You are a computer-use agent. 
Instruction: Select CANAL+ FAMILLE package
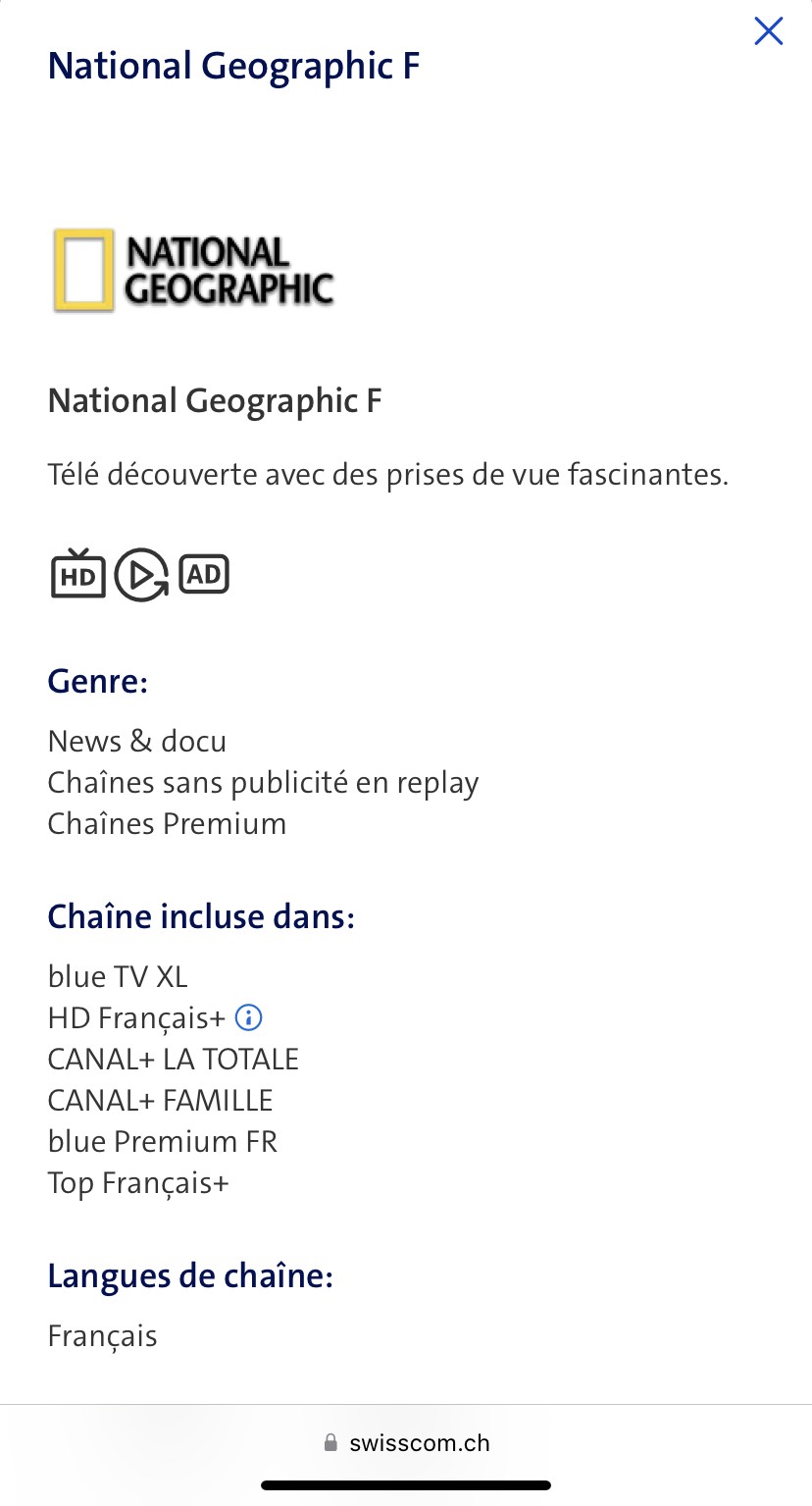click(160, 1101)
